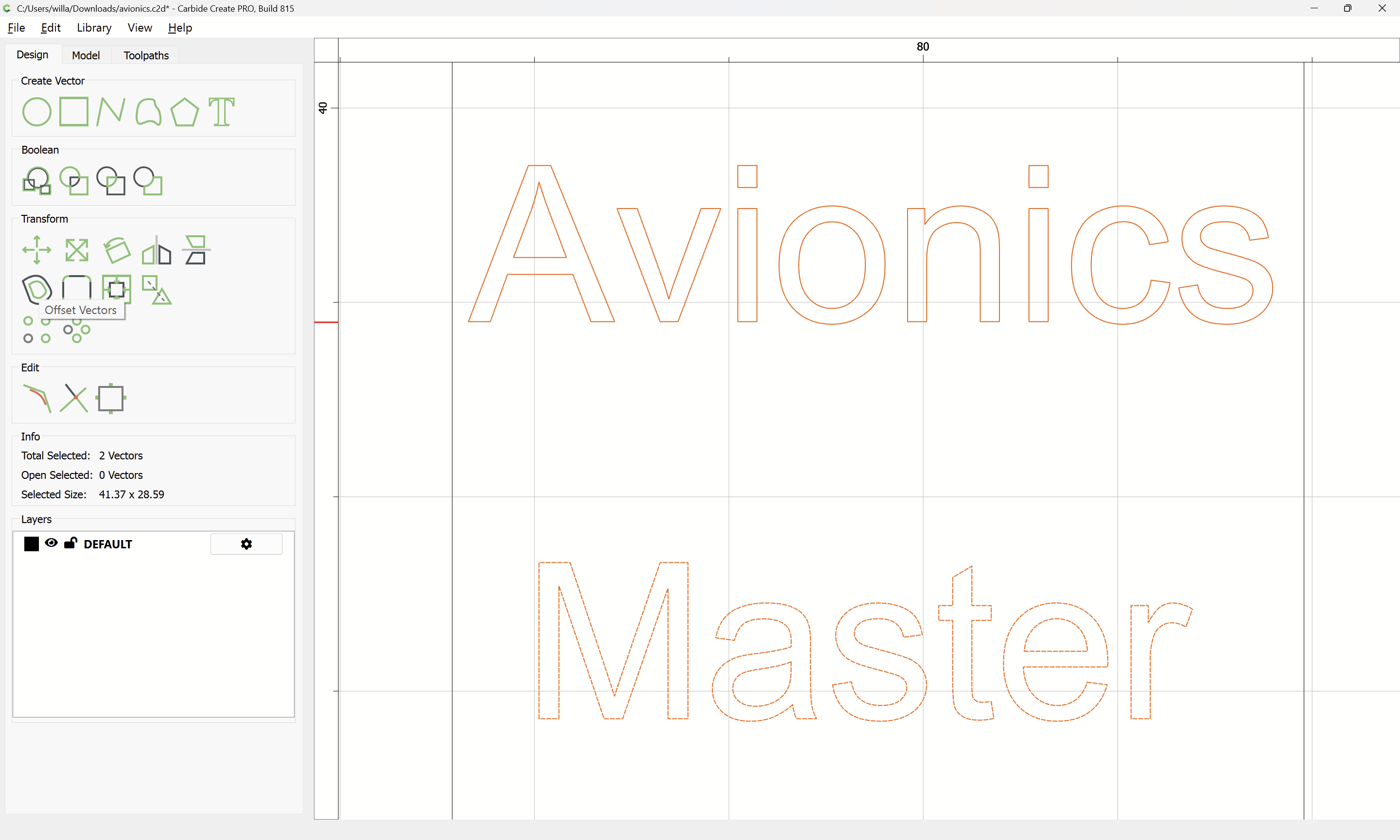Close the Carbide Create window
Viewport: 1400px width, 840px height.
[1382, 8]
